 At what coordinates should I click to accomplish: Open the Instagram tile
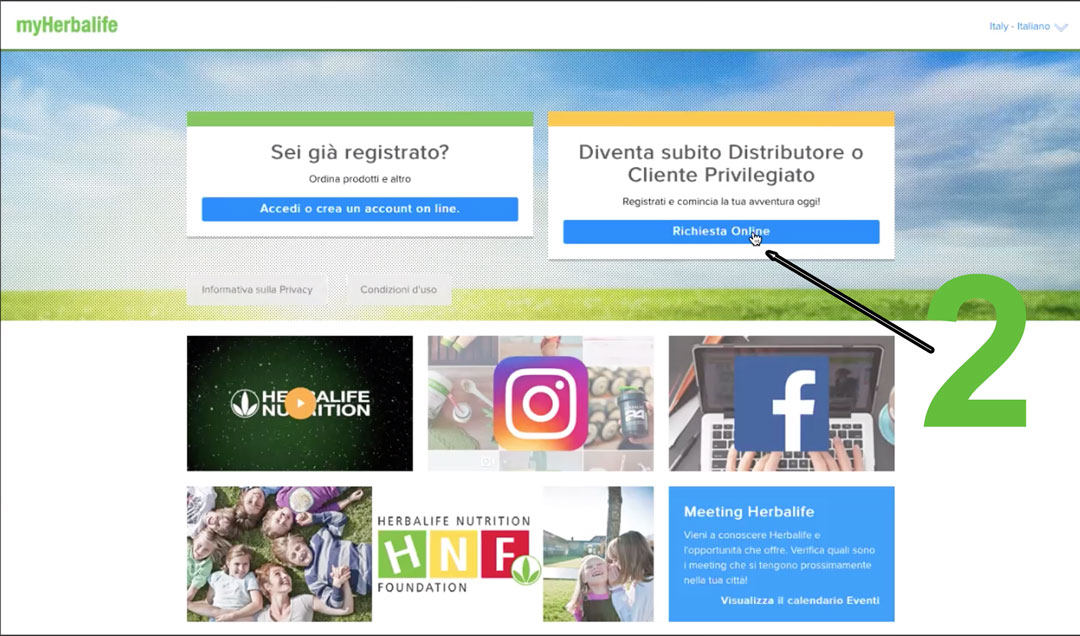coord(541,403)
